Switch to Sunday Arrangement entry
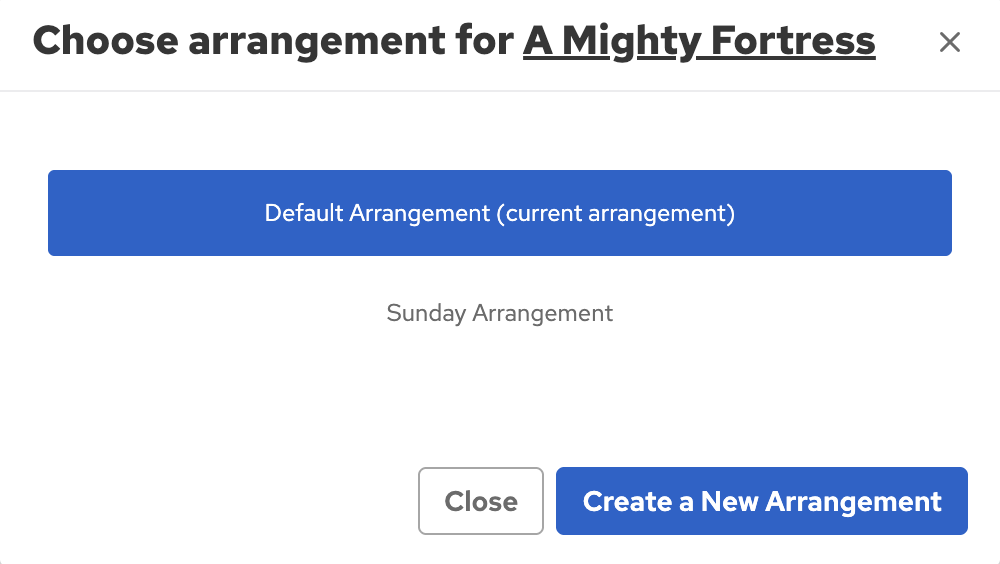1000x564 pixels. point(500,313)
